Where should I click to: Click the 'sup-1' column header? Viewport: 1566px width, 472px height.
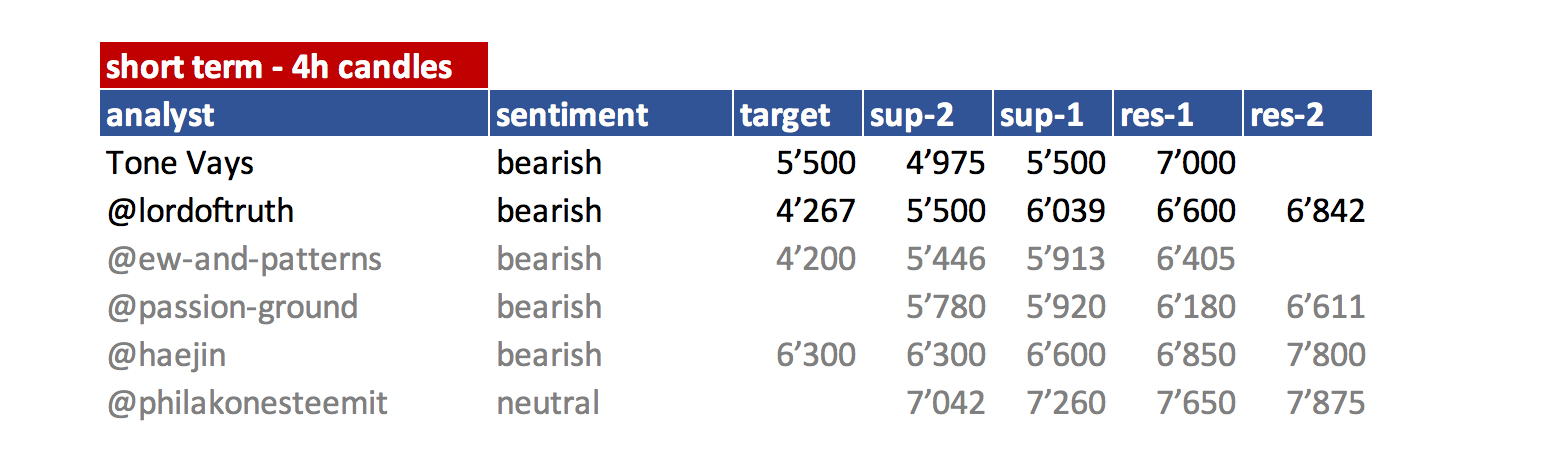1053,113
